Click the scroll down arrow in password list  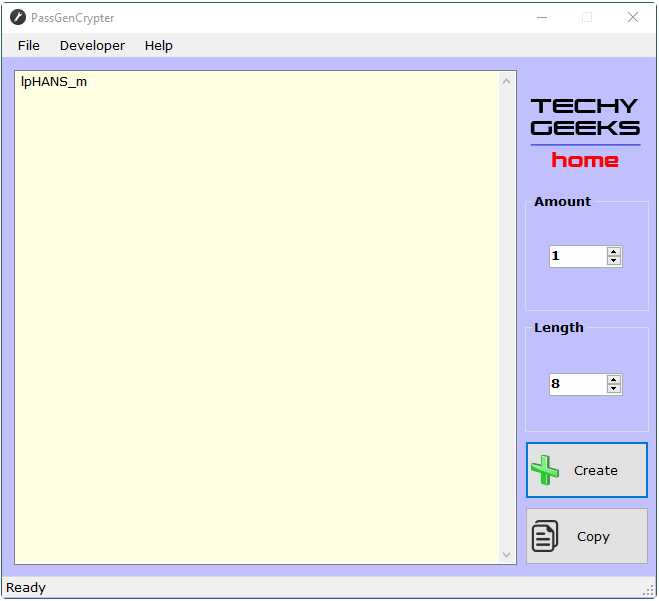click(506, 555)
